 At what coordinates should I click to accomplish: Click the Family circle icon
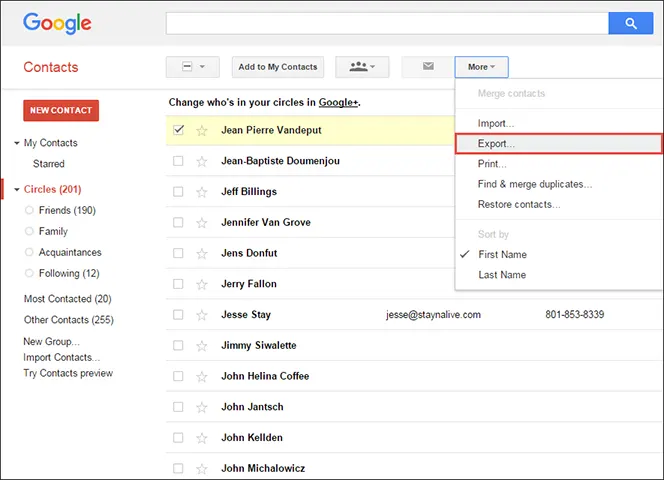click(29, 231)
